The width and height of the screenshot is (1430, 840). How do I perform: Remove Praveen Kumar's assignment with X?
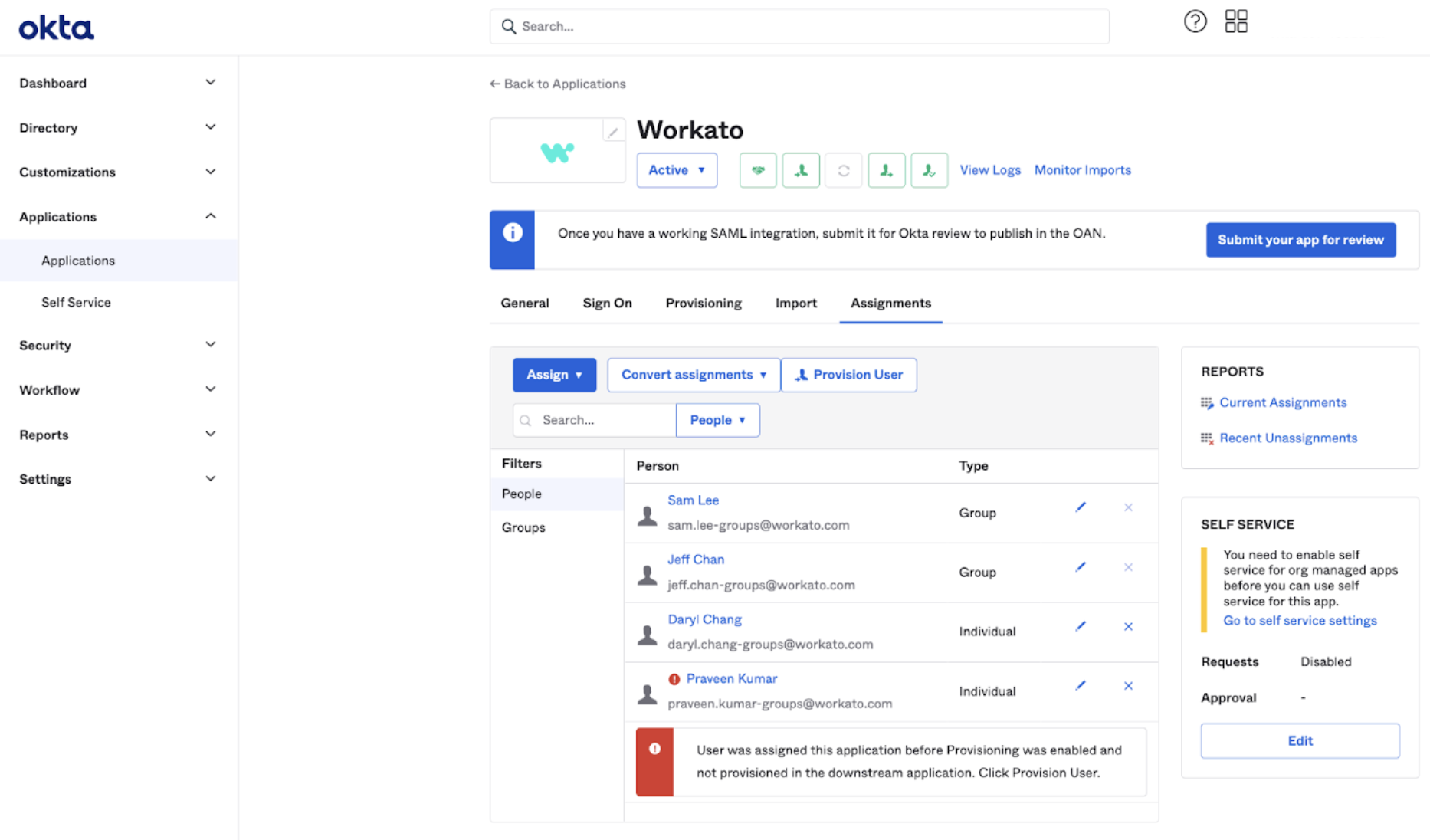tap(1128, 686)
